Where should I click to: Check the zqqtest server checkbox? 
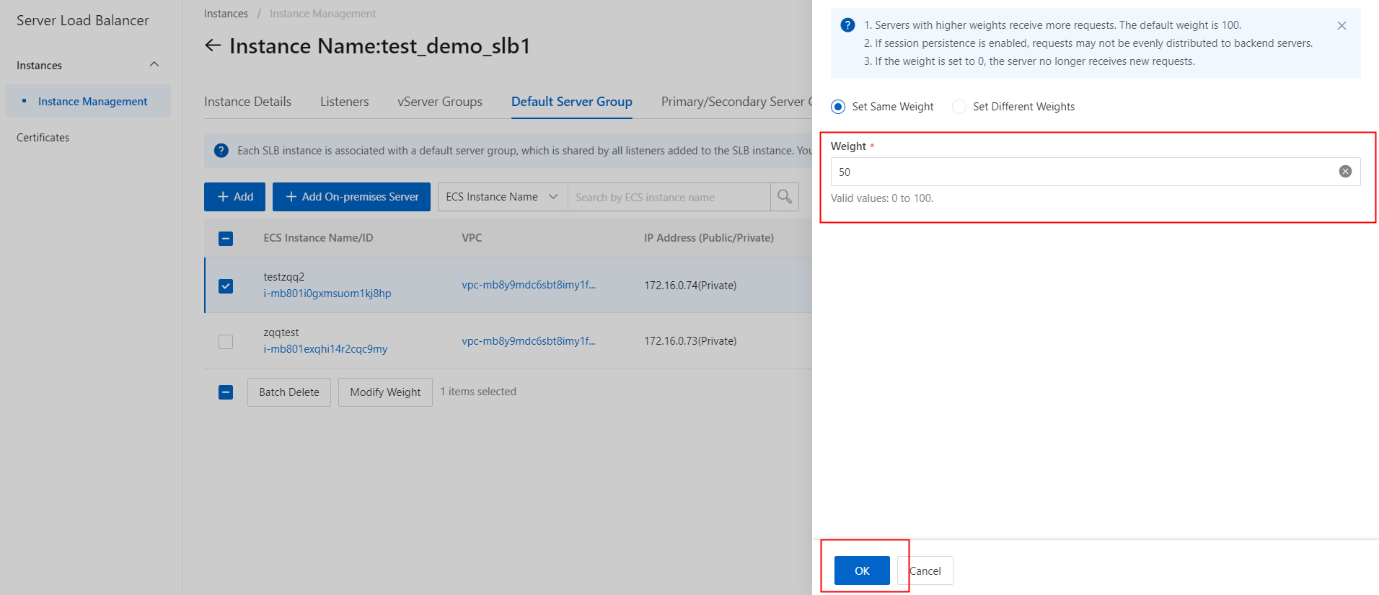click(226, 342)
